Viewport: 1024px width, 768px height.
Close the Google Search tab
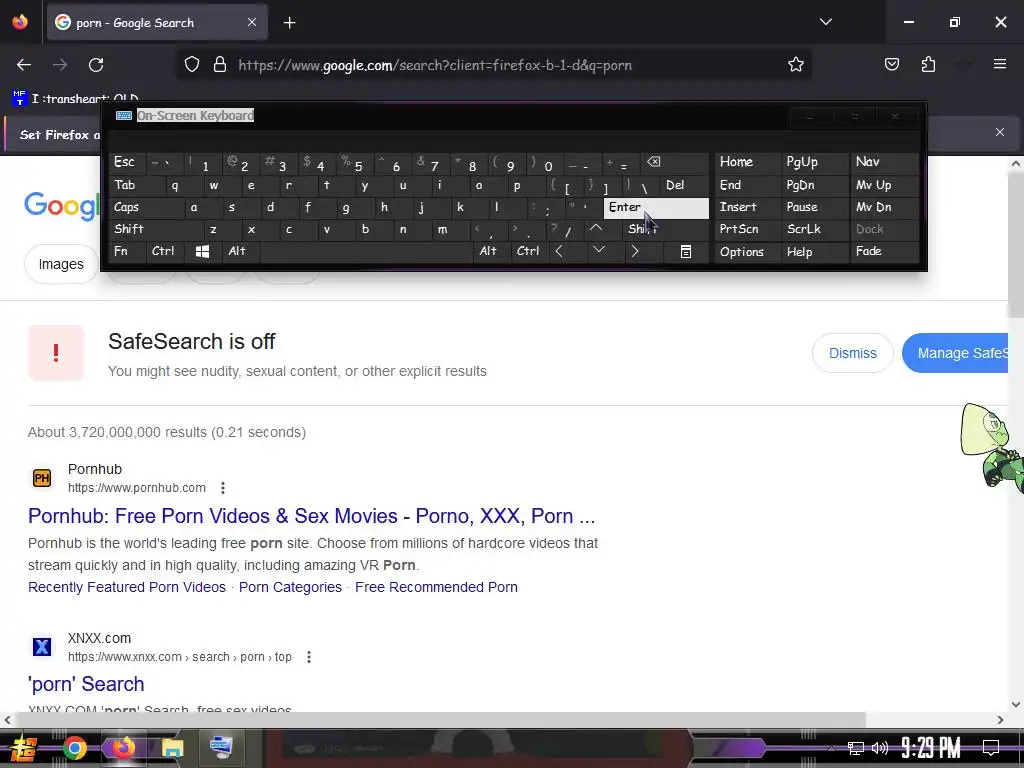point(251,23)
